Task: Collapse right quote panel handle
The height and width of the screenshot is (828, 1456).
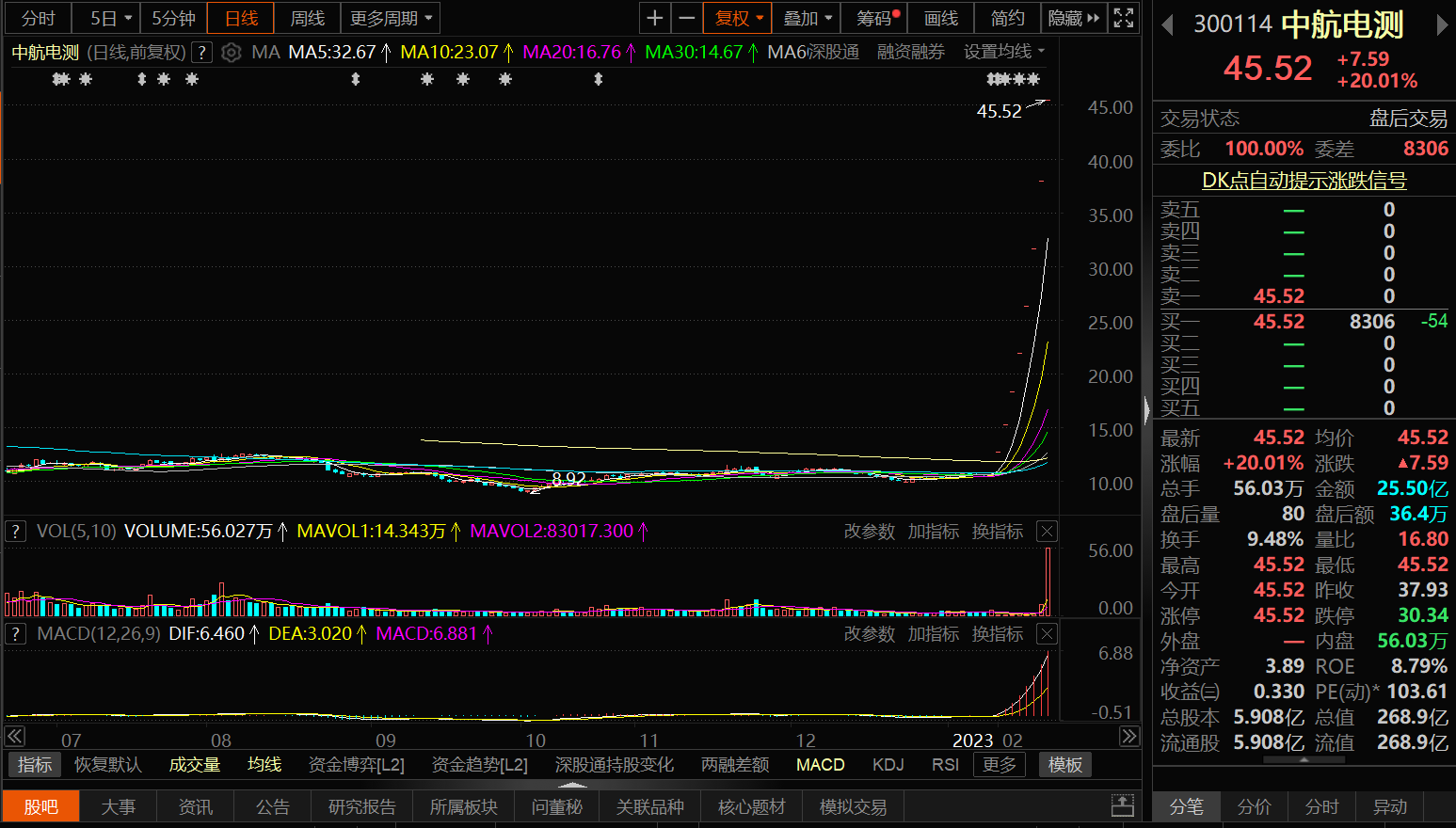Action: [1146, 410]
